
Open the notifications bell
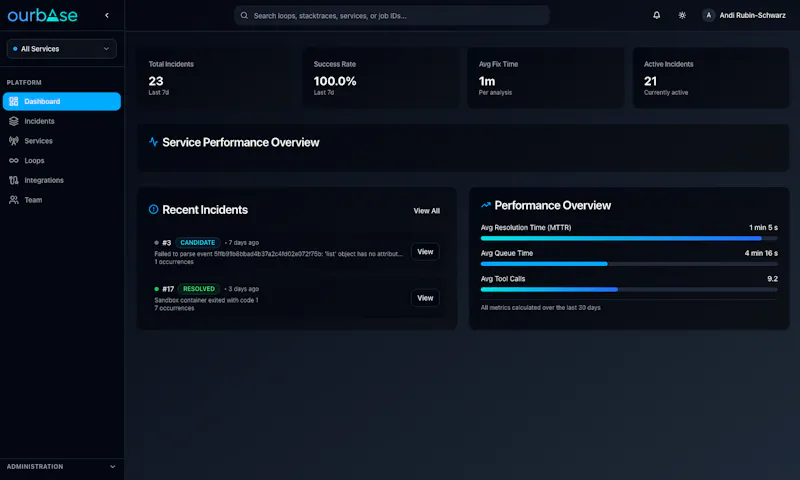(657, 15)
